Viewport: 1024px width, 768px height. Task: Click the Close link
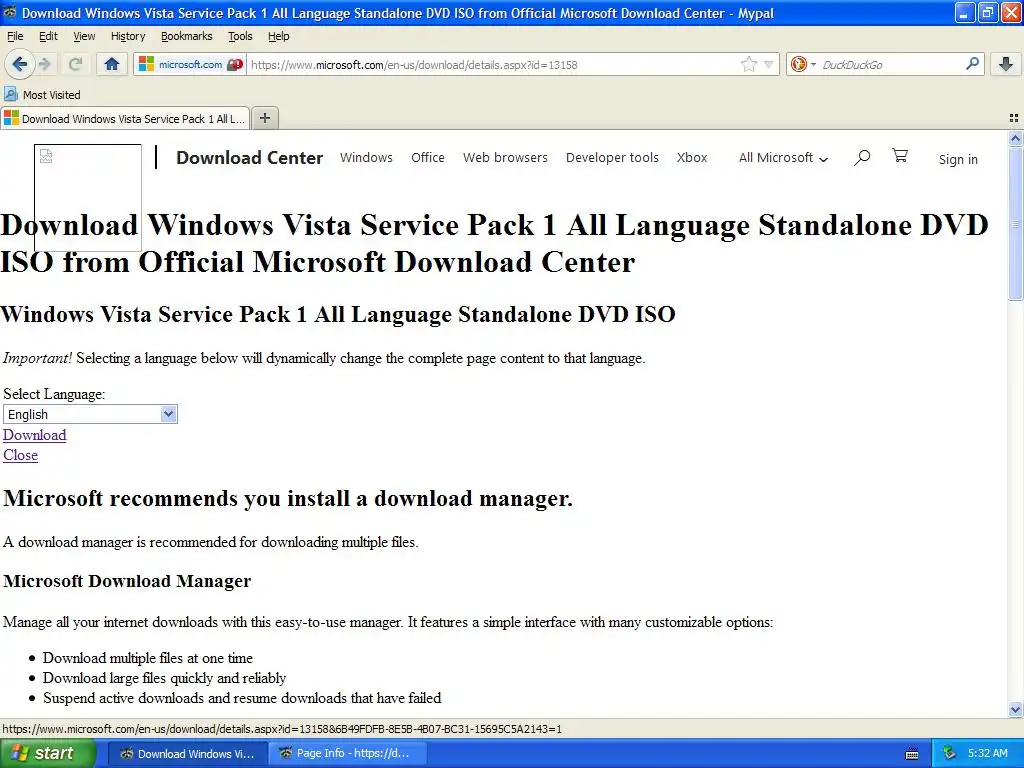coord(20,455)
